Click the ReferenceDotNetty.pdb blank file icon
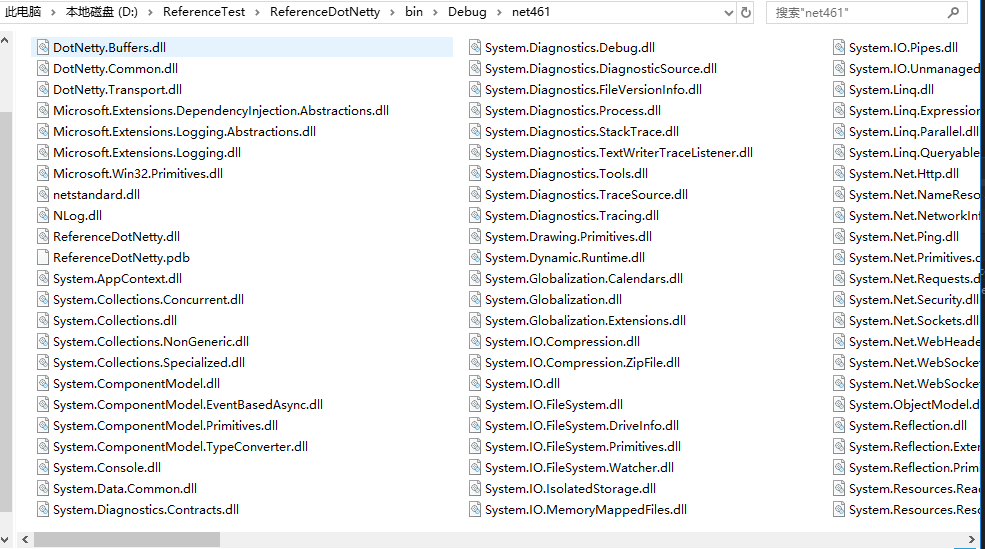Screen dimensions: 985x549 43,258
